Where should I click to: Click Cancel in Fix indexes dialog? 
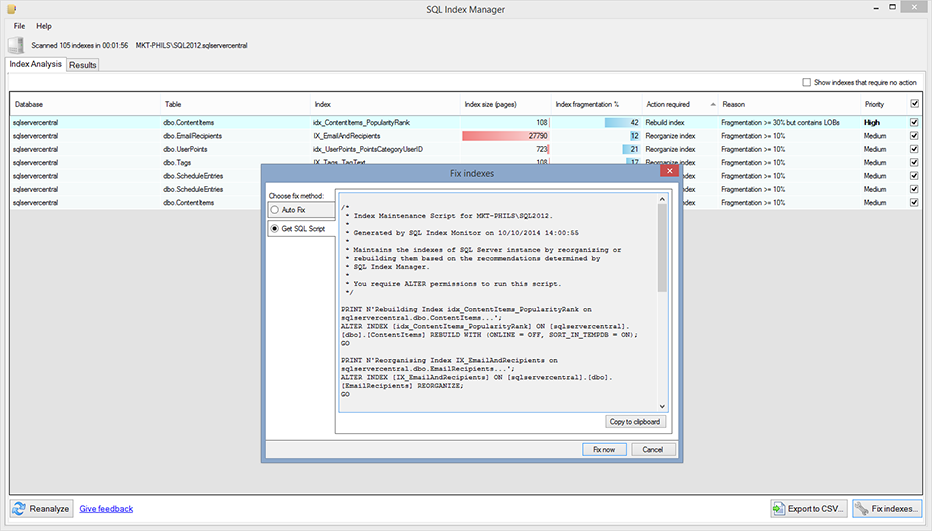[x=653, y=450]
